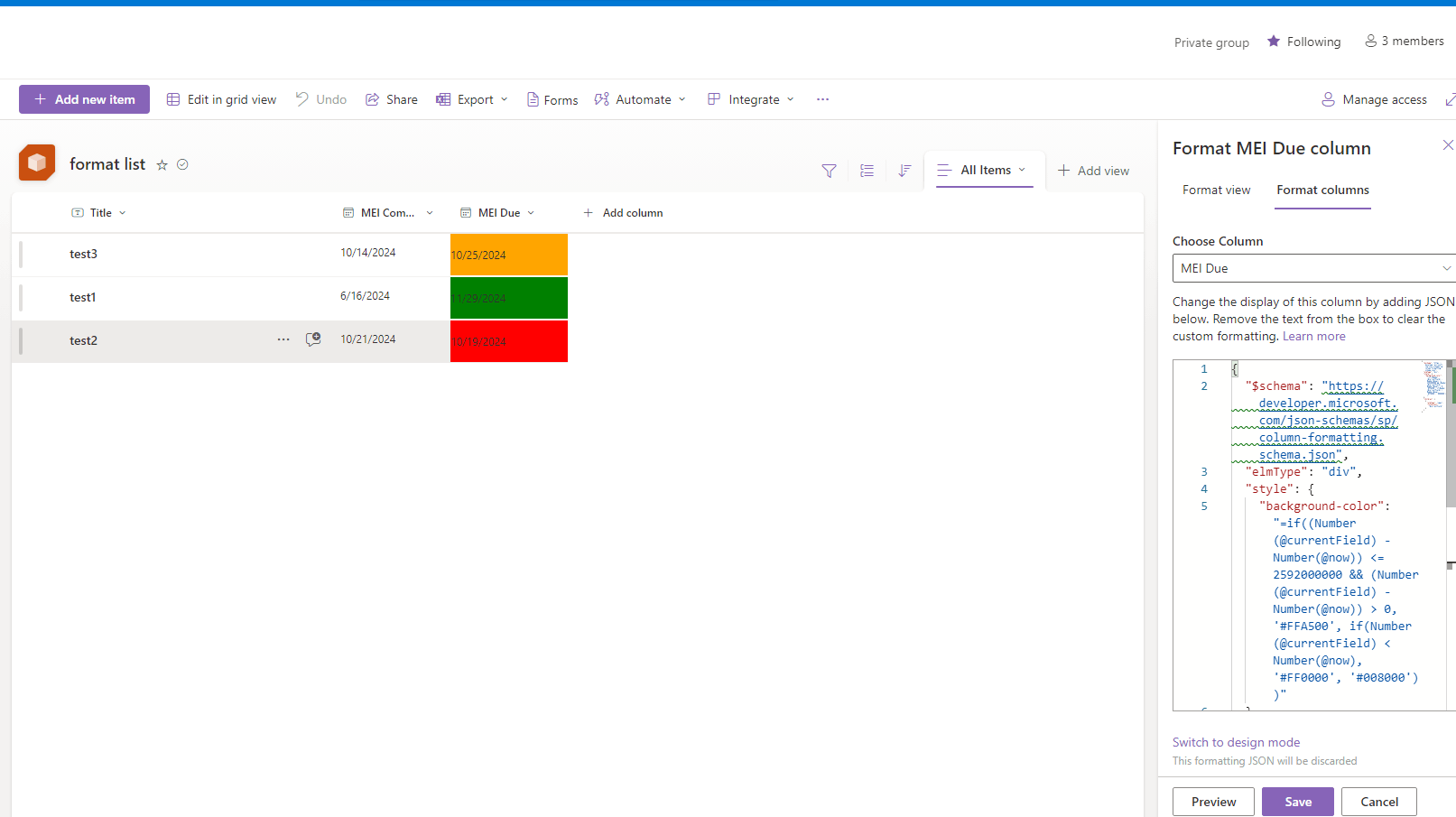Image resolution: width=1456 pixels, height=817 pixels.
Task: Open the more commands ellipsis in toolbar
Action: pos(822,99)
